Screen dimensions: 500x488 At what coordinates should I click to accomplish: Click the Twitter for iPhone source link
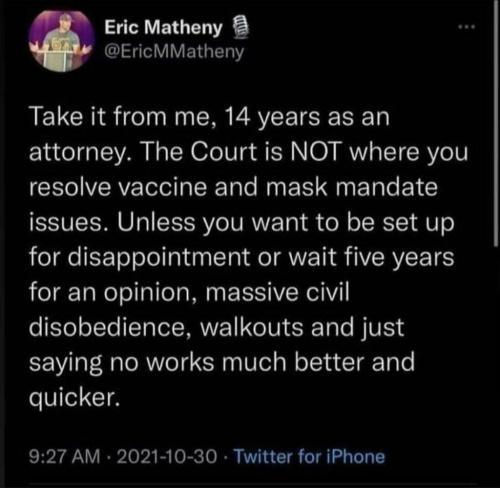pos(309,456)
